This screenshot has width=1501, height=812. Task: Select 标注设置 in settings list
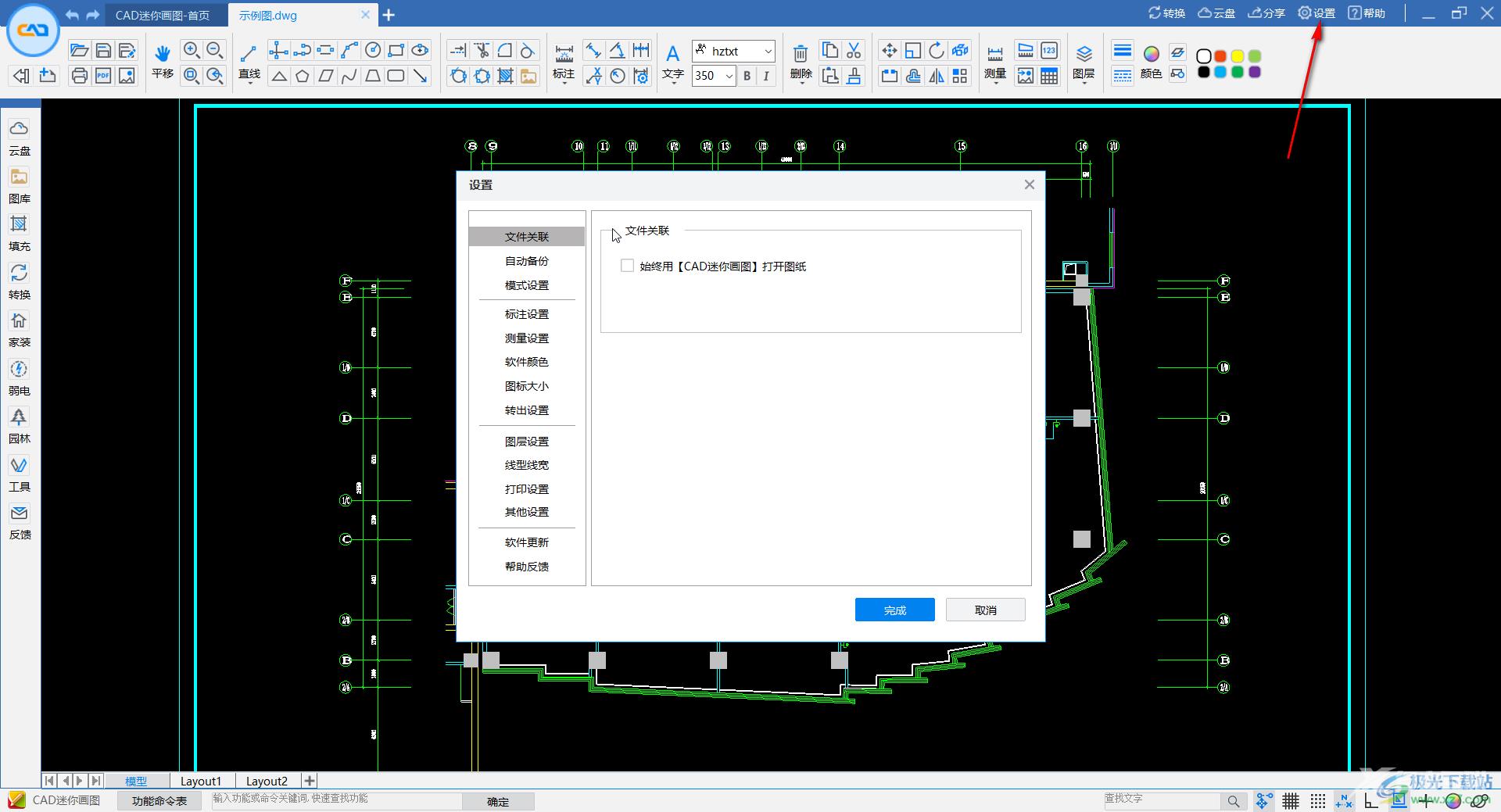[x=527, y=314]
